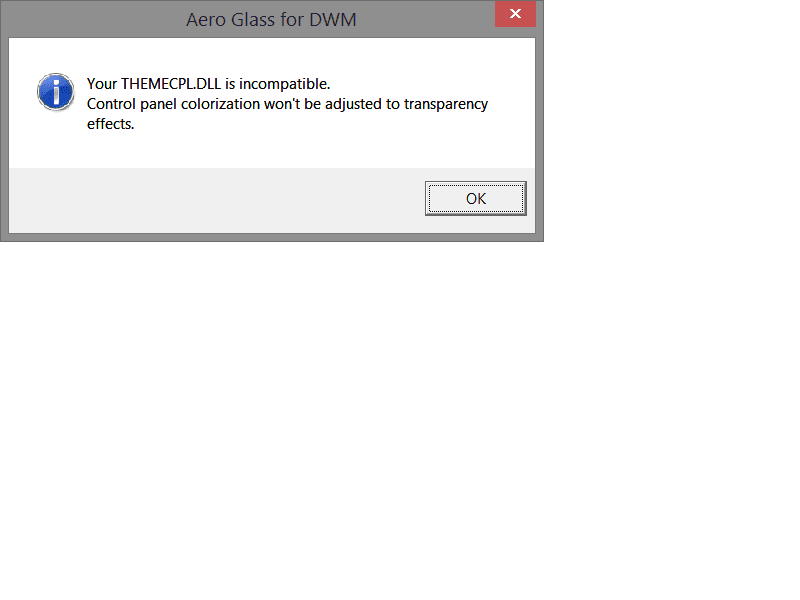Image resolution: width=800 pixels, height=600 pixels.
Task: Click the word Aero in the title
Action: click(206, 19)
